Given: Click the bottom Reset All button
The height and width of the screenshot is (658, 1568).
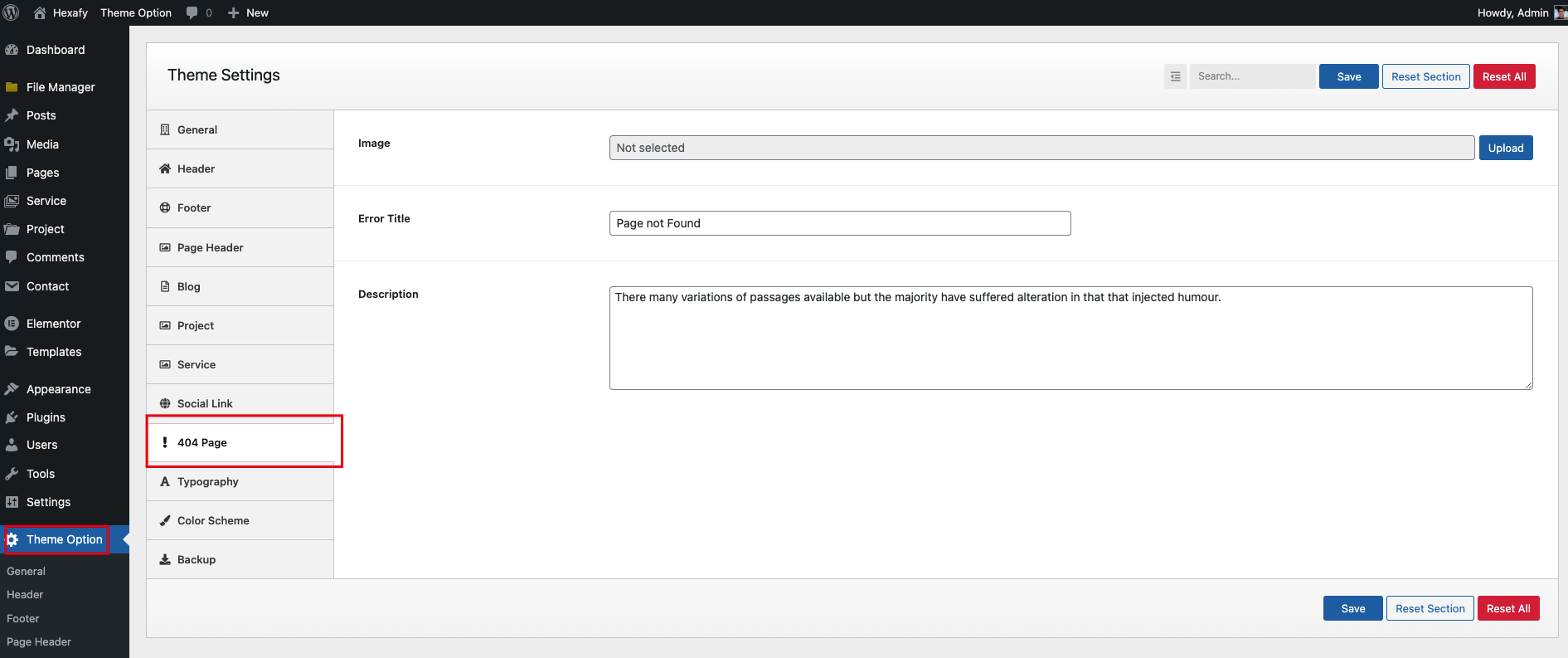Looking at the screenshot, I should (x=1508, y=608).
